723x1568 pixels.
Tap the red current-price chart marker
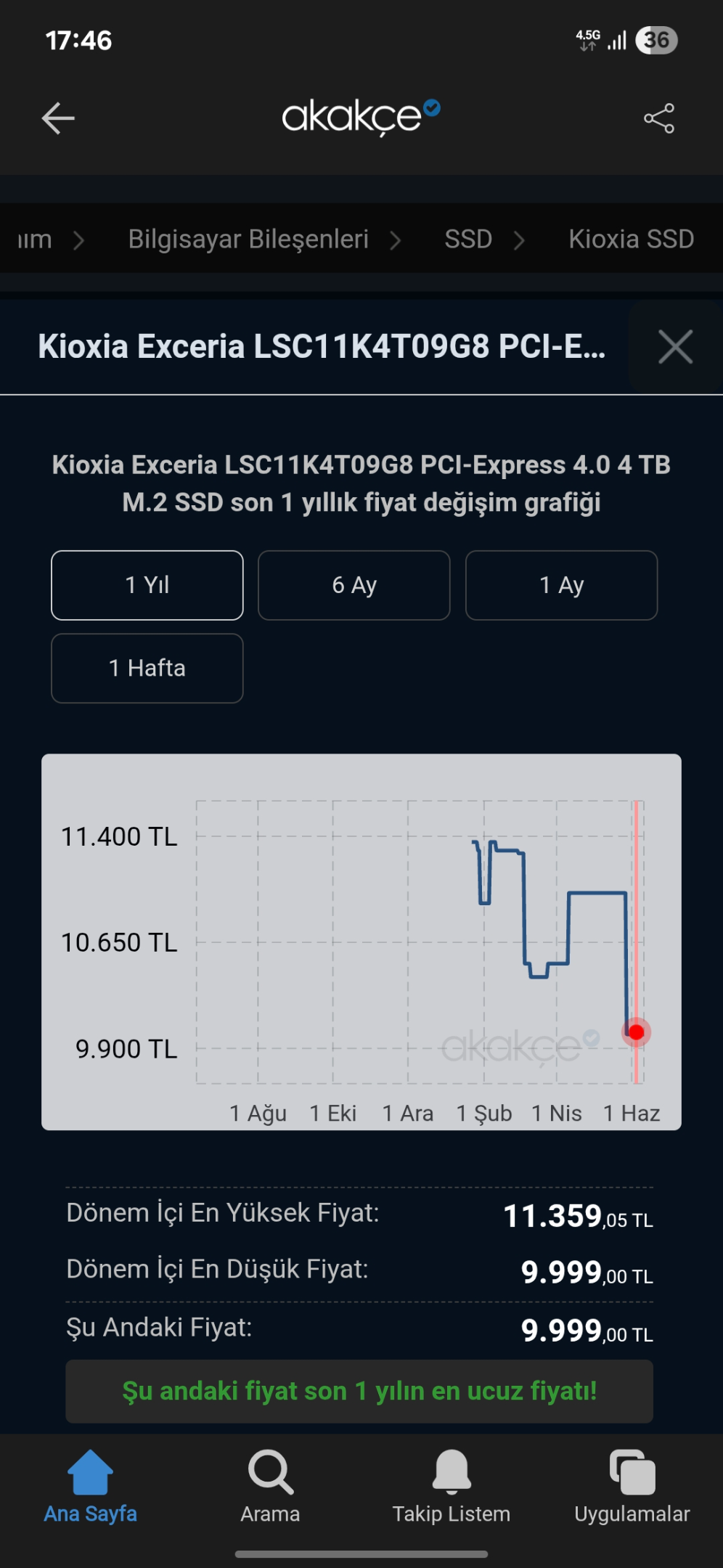pyautogui.click(x=637, y=1032)
